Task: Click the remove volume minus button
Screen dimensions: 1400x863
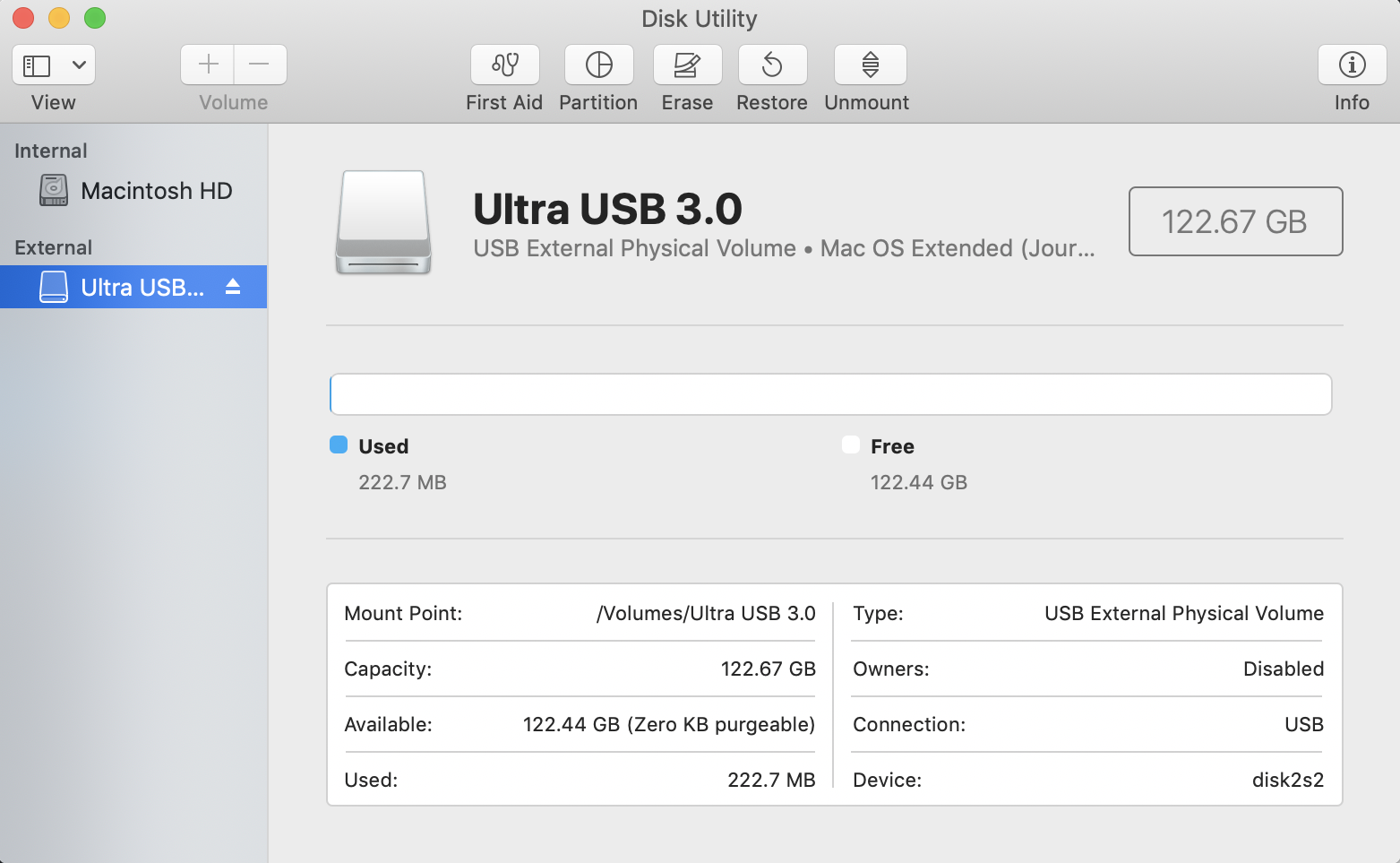Action: point(260,65)
